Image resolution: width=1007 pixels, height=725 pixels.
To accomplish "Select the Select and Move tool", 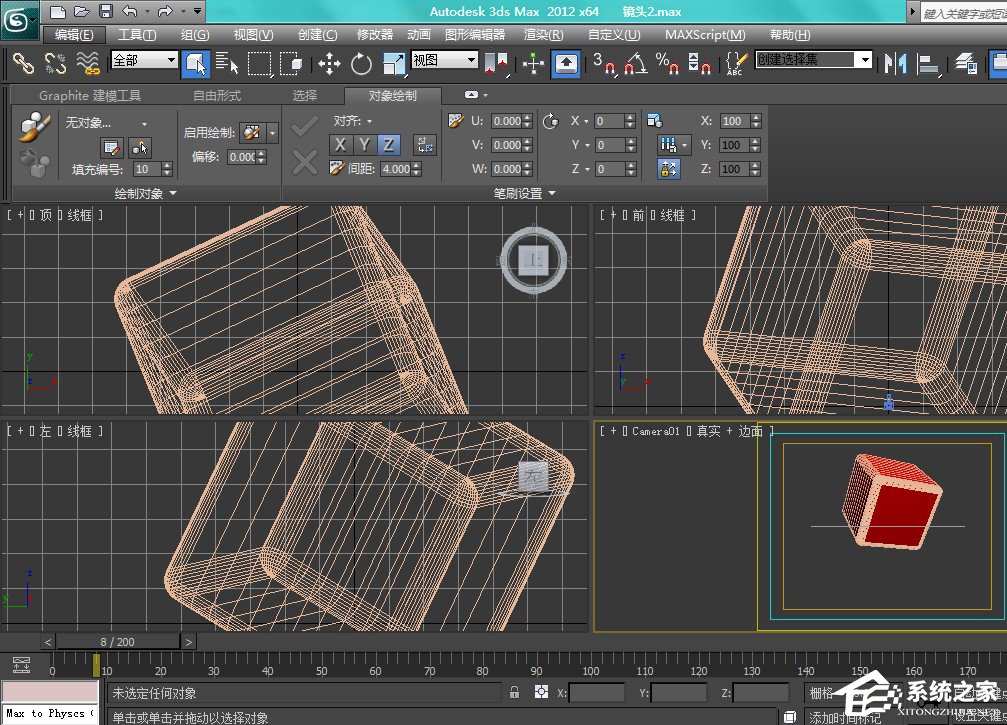I will click(329, 64).
